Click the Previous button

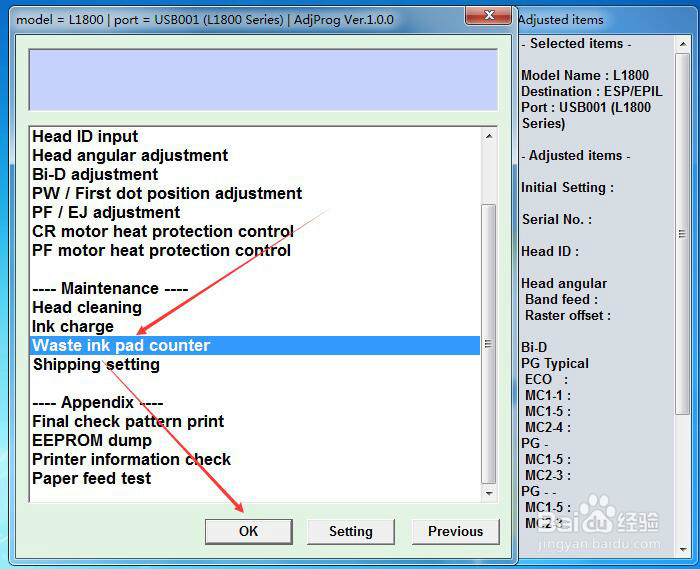[x=455, y=531]
